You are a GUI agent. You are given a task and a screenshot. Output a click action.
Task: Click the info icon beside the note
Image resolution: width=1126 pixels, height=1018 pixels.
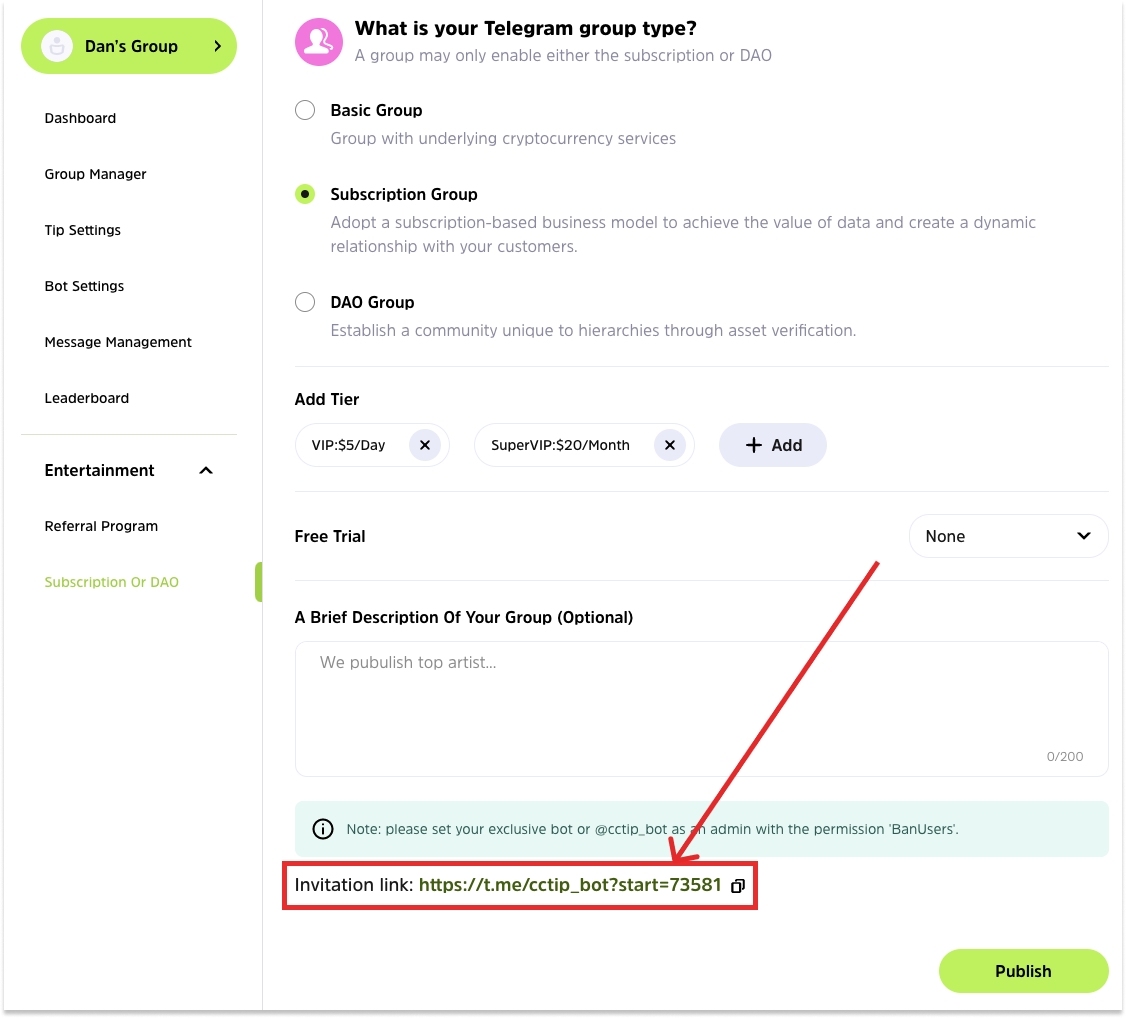tap(323, 829)
